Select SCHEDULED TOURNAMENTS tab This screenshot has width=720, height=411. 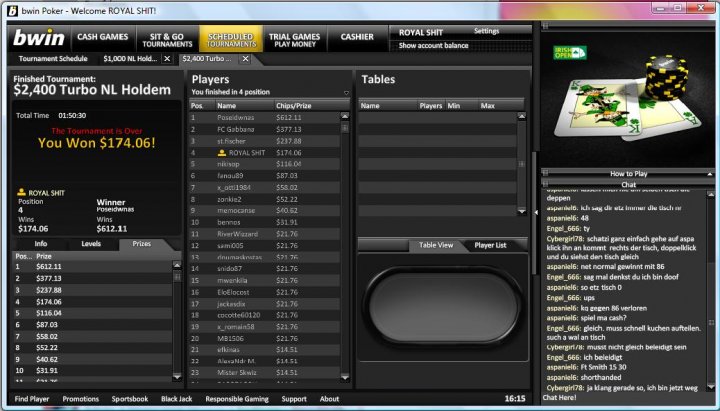[x=231, y=40]
